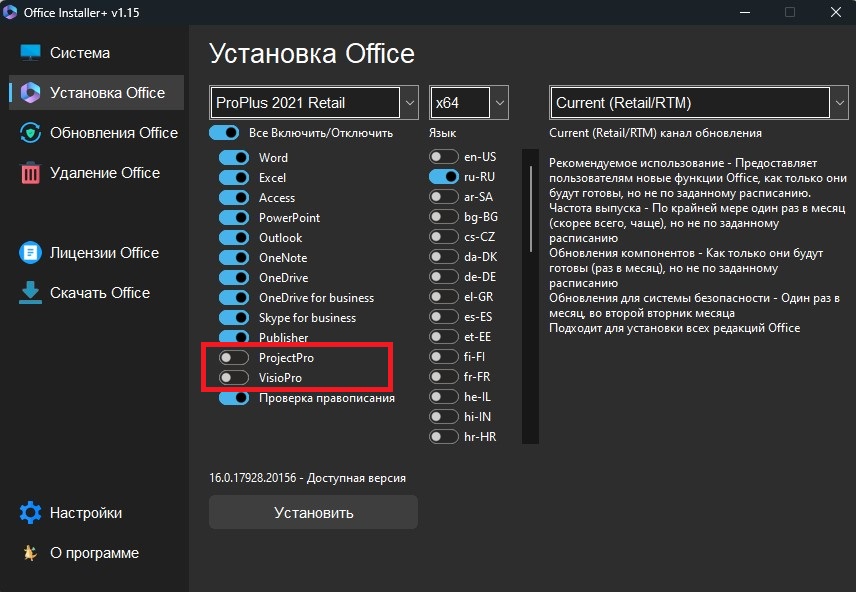Click the Установить button
The image size is (856, 592).
coord(313,512)
